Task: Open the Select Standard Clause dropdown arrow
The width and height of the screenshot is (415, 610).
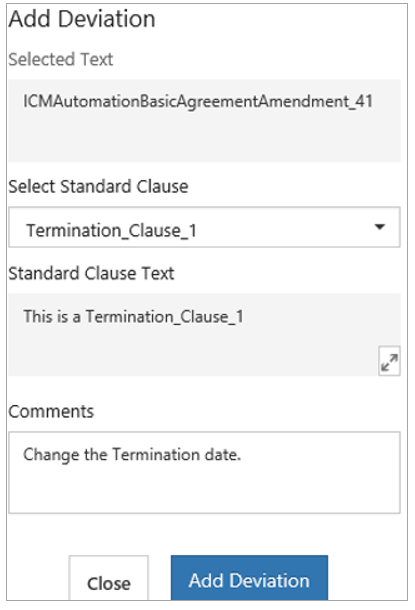Action: [x=380, y=227]
